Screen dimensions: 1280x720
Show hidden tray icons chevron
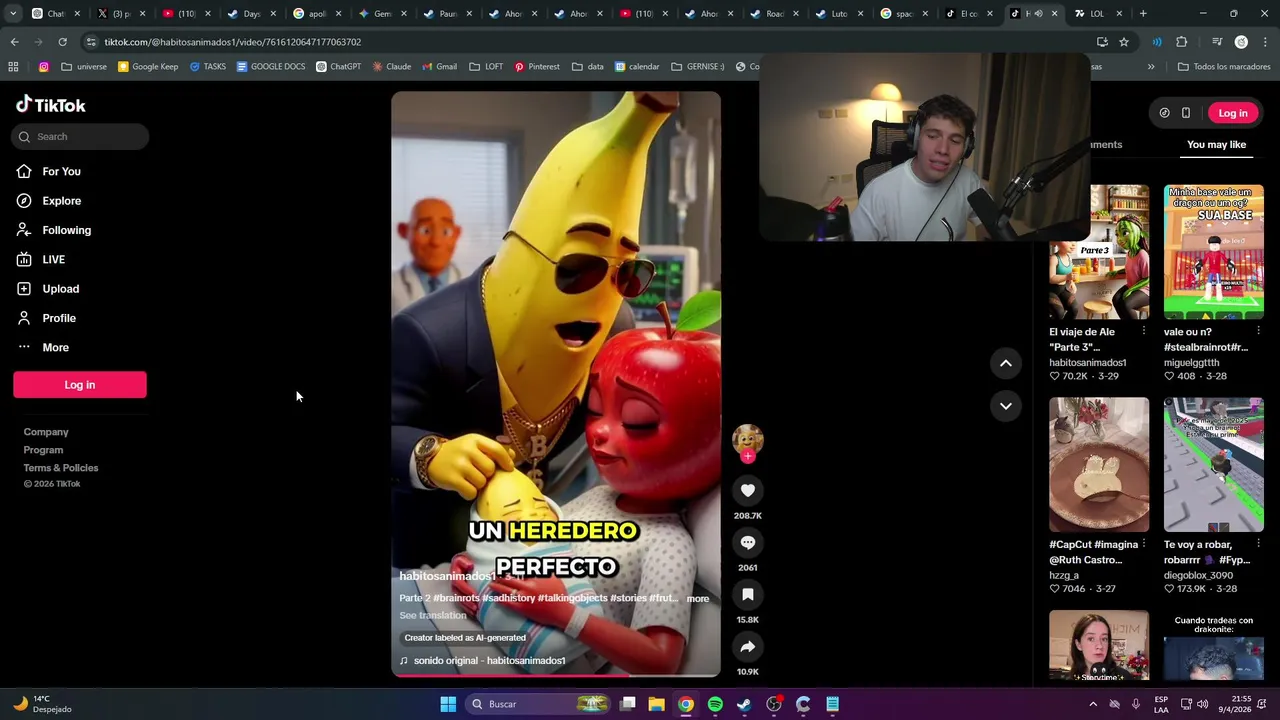point(1093,704)
